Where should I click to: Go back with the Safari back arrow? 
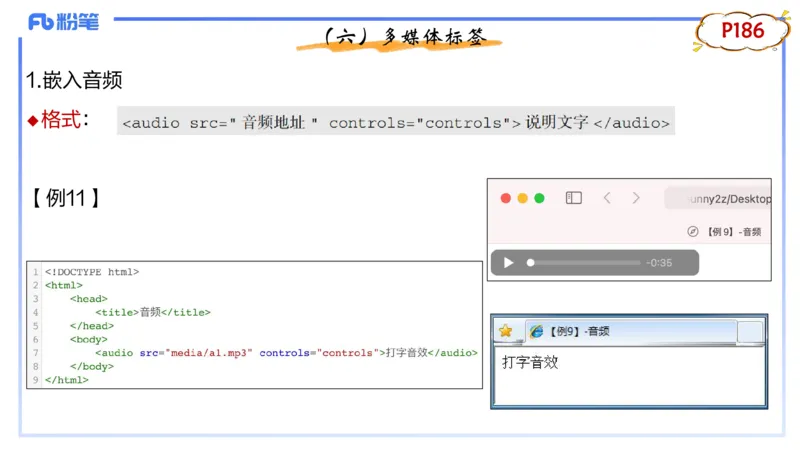click(607, 198)
